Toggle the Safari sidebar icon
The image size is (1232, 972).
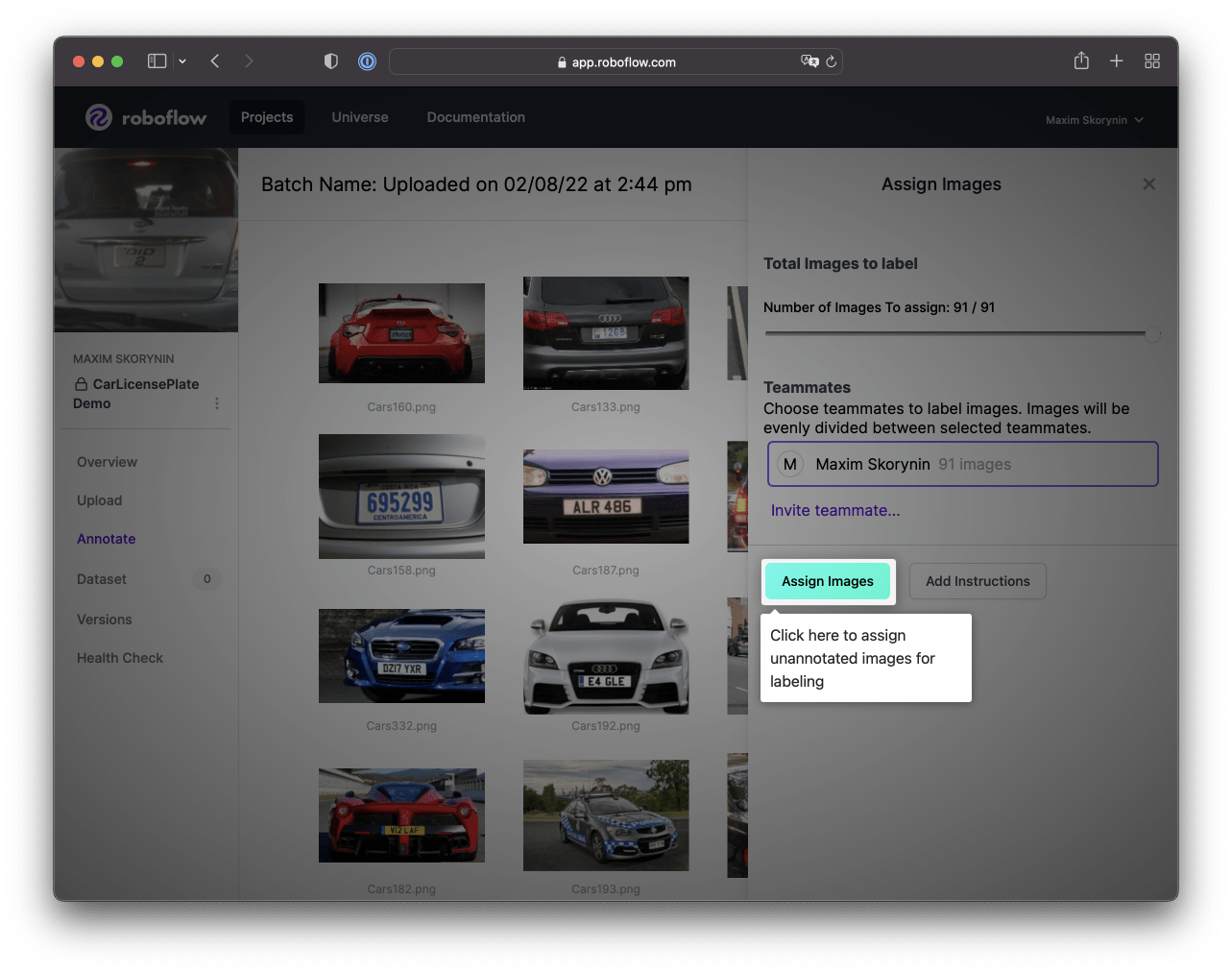coord(157,61)
